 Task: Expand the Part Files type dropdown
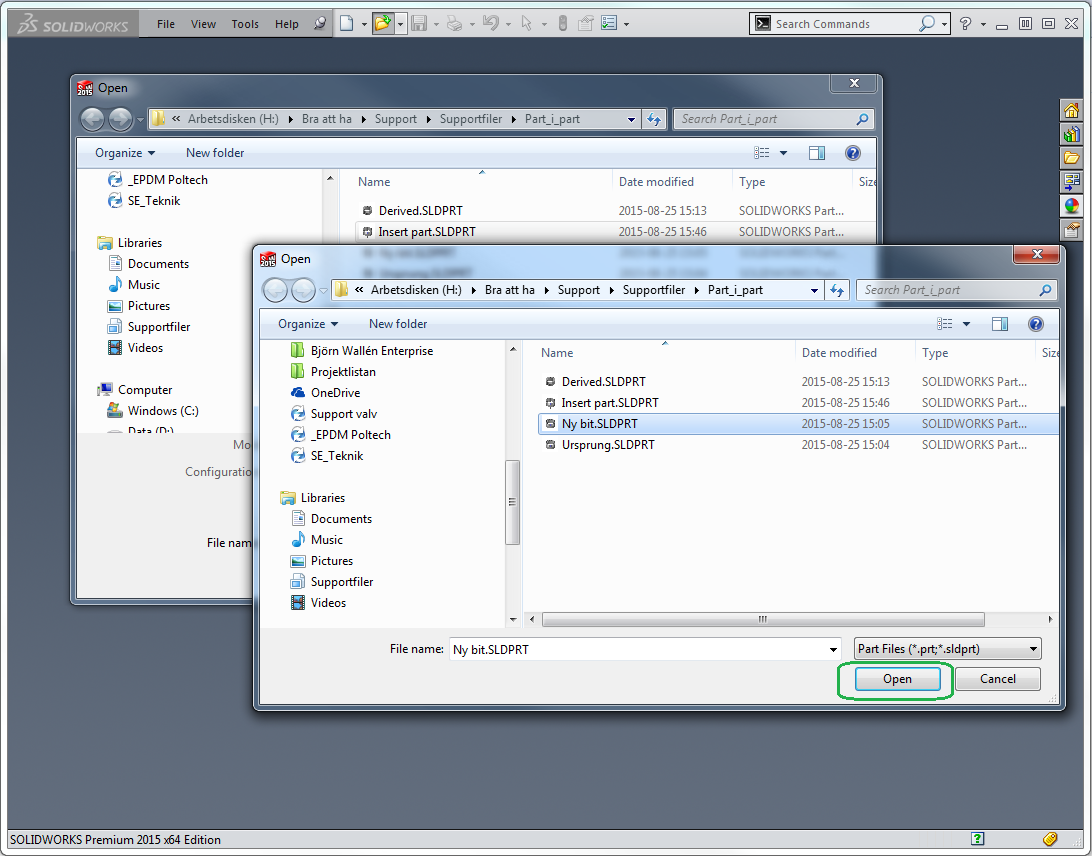point(1033,649)
